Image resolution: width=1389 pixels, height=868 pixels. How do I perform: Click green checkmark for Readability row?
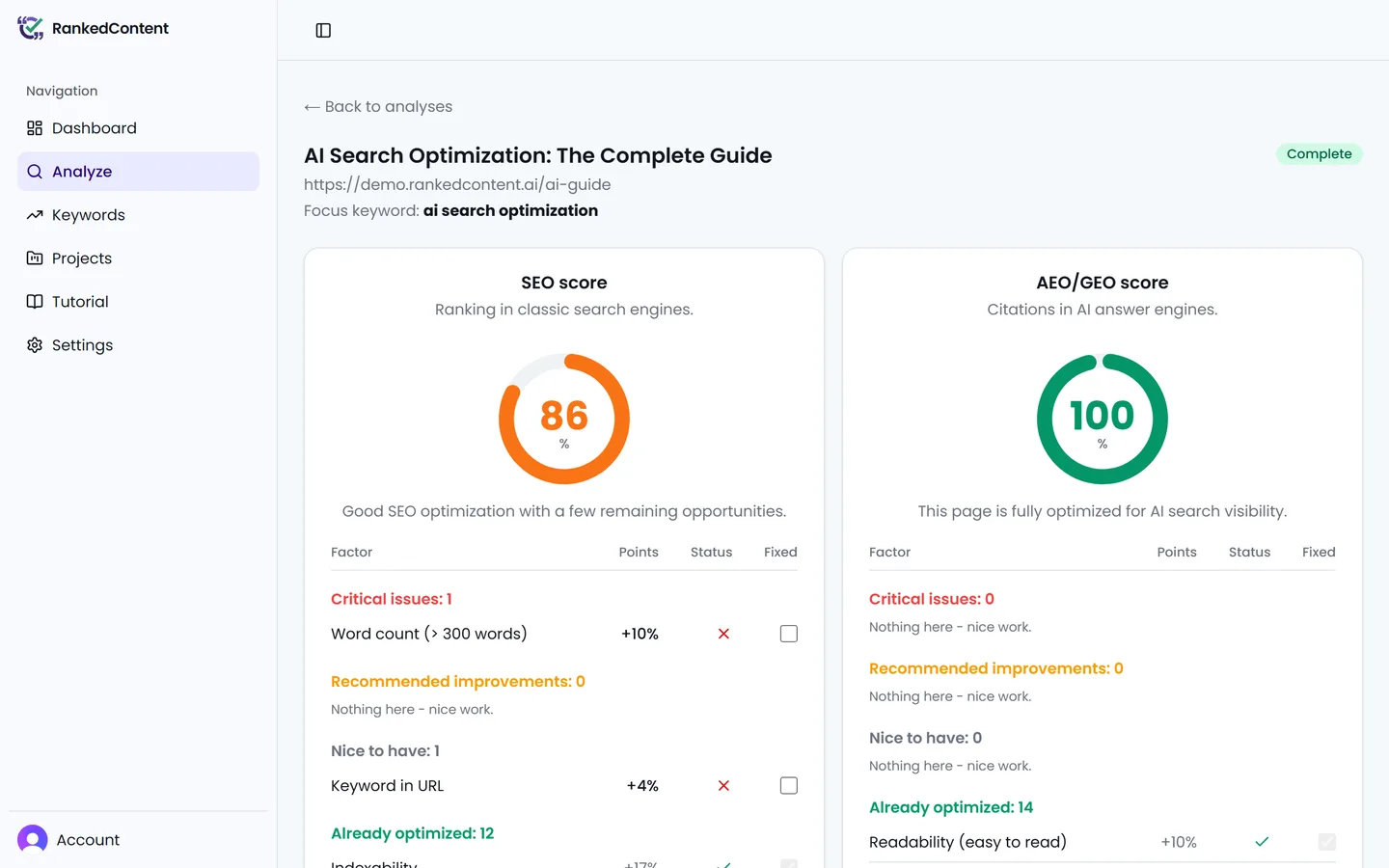pos(1262,842)
